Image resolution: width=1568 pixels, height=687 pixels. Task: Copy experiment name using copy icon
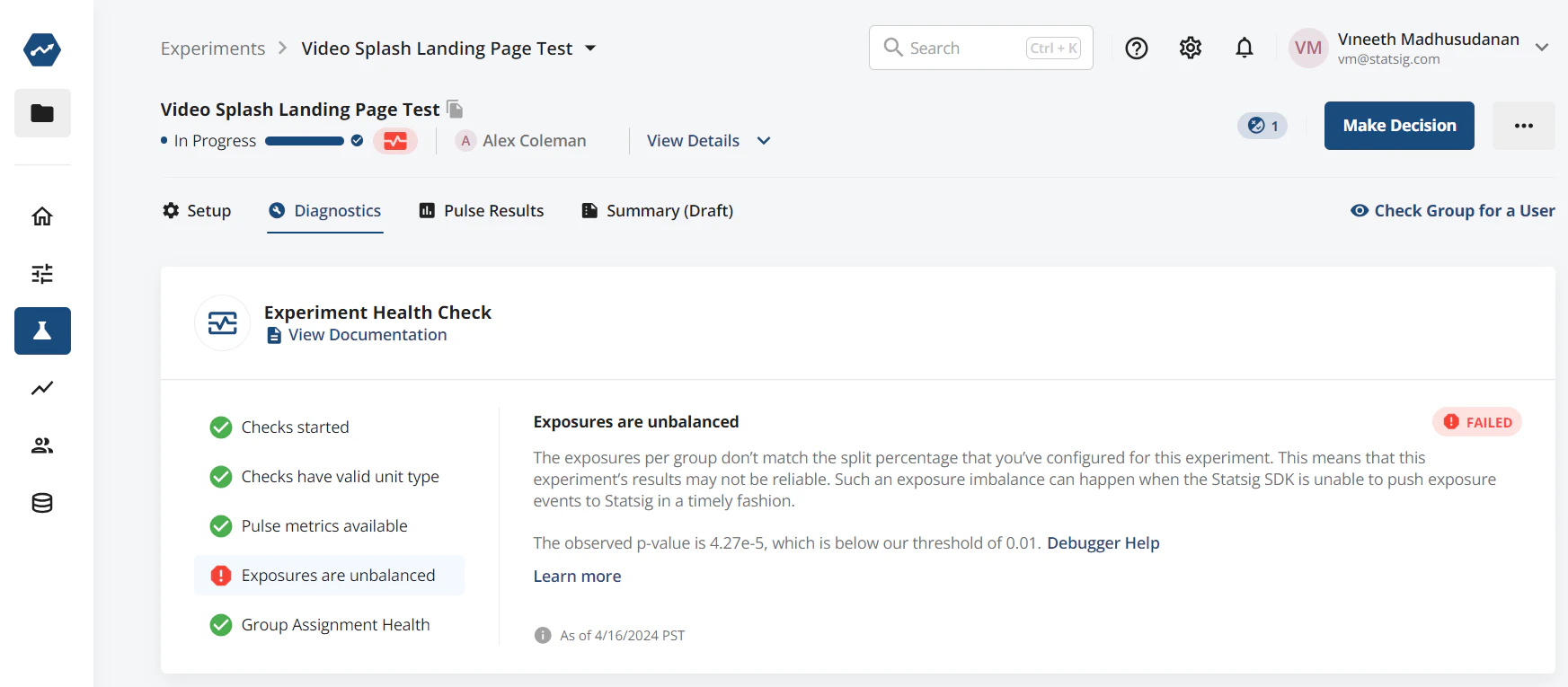[456, 110]
